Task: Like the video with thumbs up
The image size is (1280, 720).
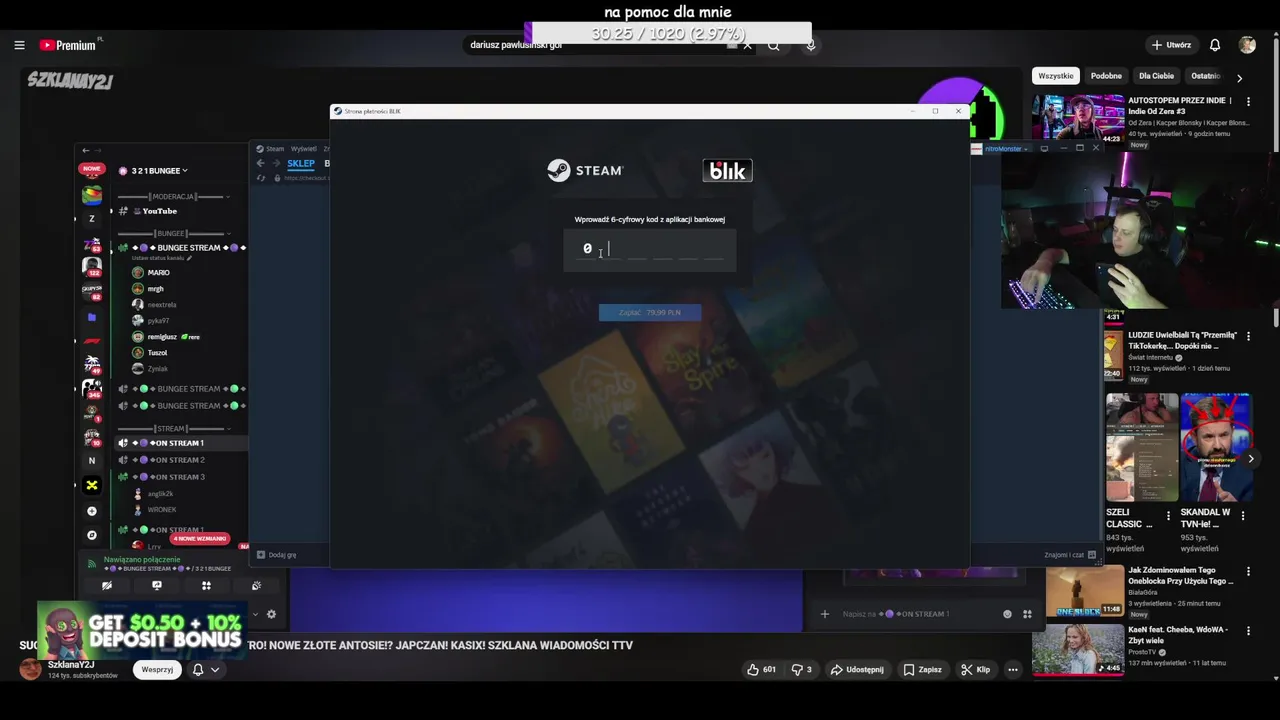Action: [x=762, y=669]
